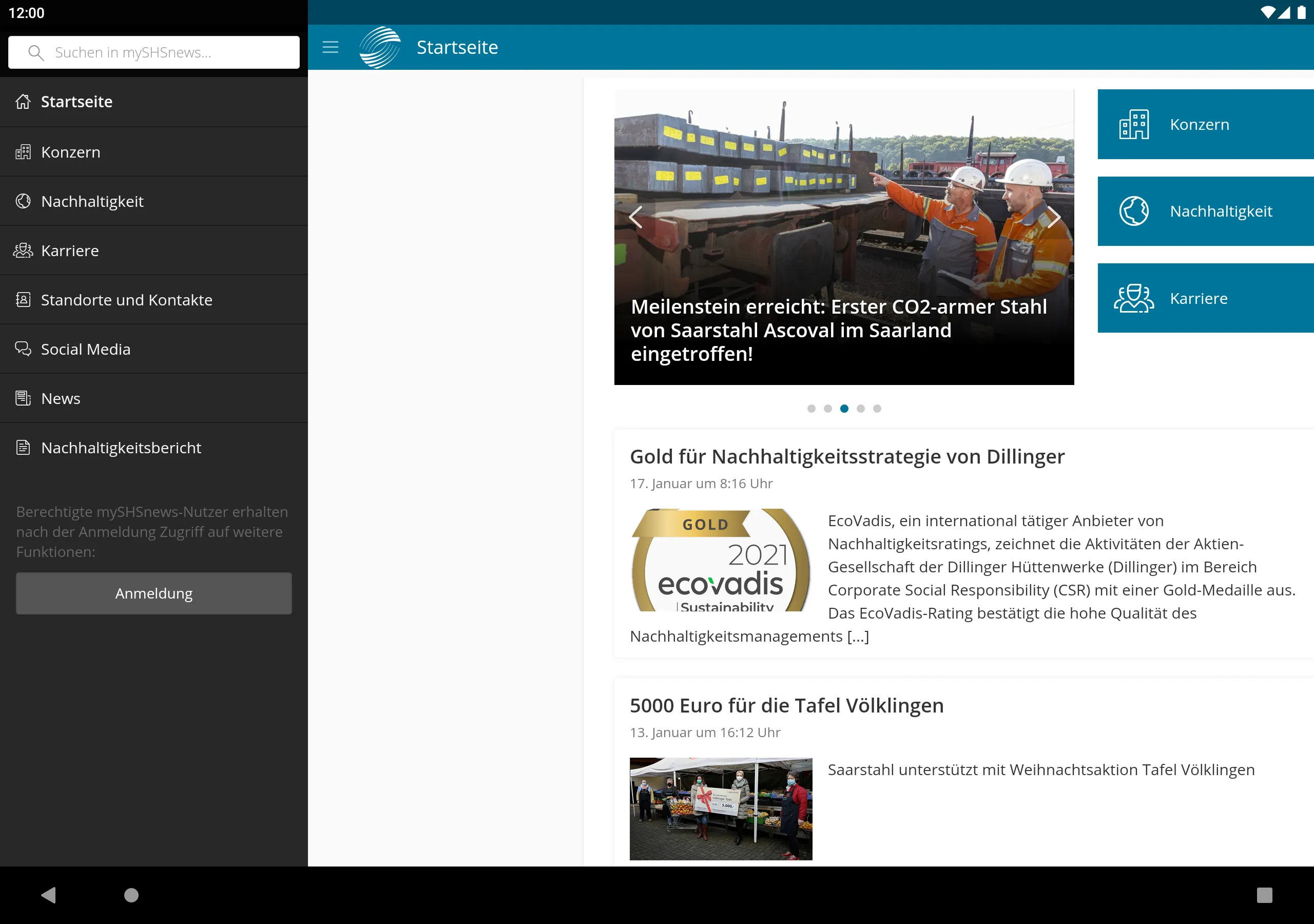Click the carousel dot indicator slide 5

tap(878, 408)
